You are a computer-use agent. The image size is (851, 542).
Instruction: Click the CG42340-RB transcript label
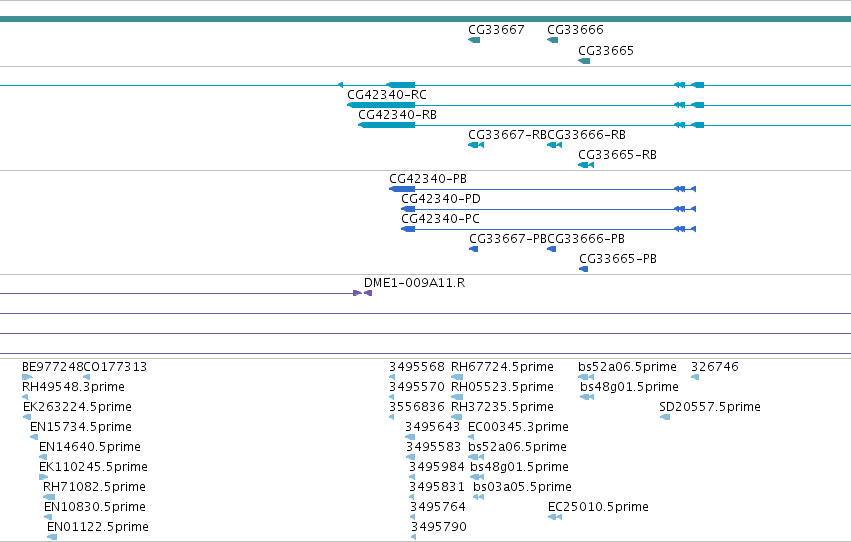397,115
